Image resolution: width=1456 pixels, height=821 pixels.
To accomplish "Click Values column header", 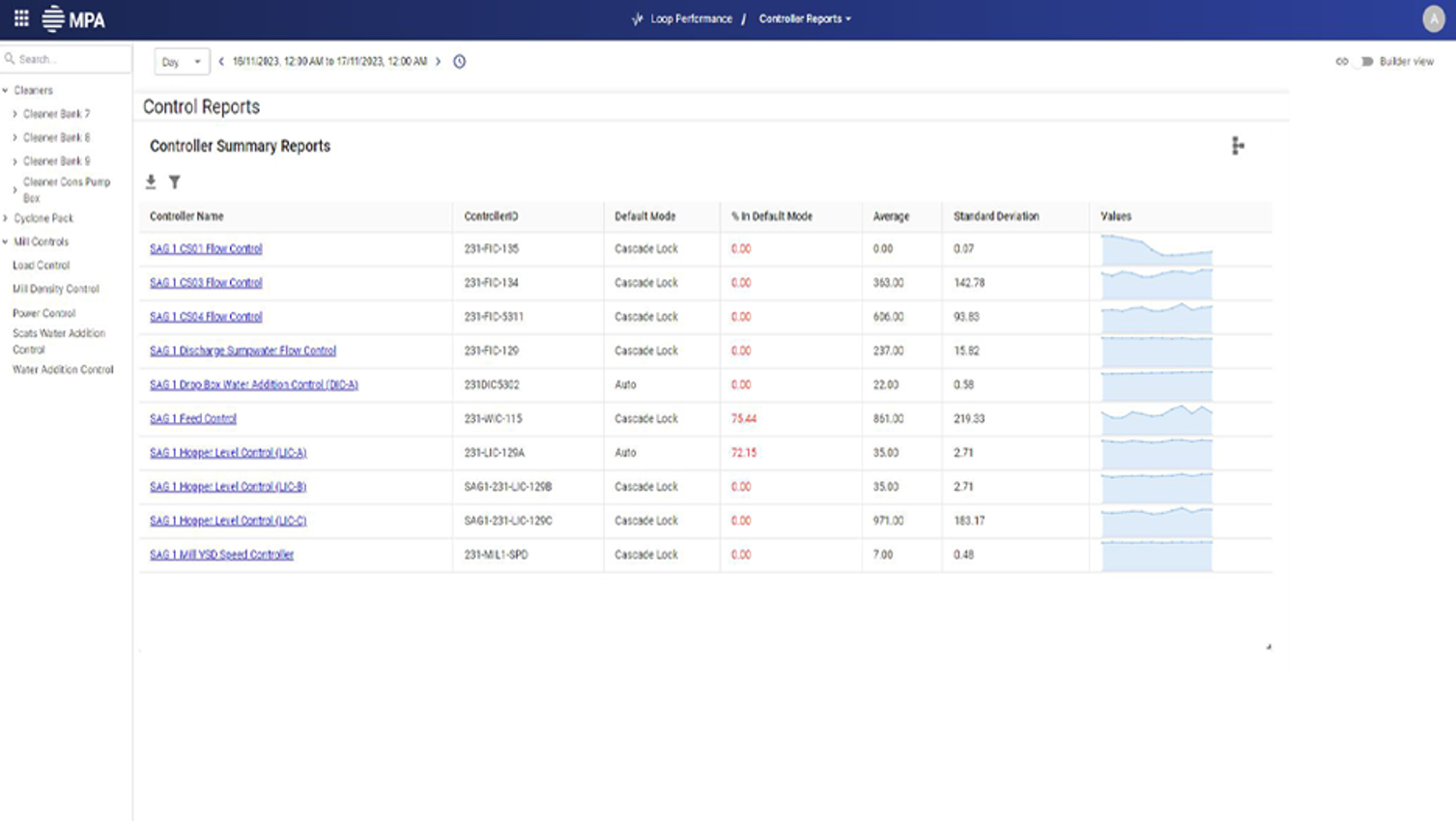I will pos(1116,216).
